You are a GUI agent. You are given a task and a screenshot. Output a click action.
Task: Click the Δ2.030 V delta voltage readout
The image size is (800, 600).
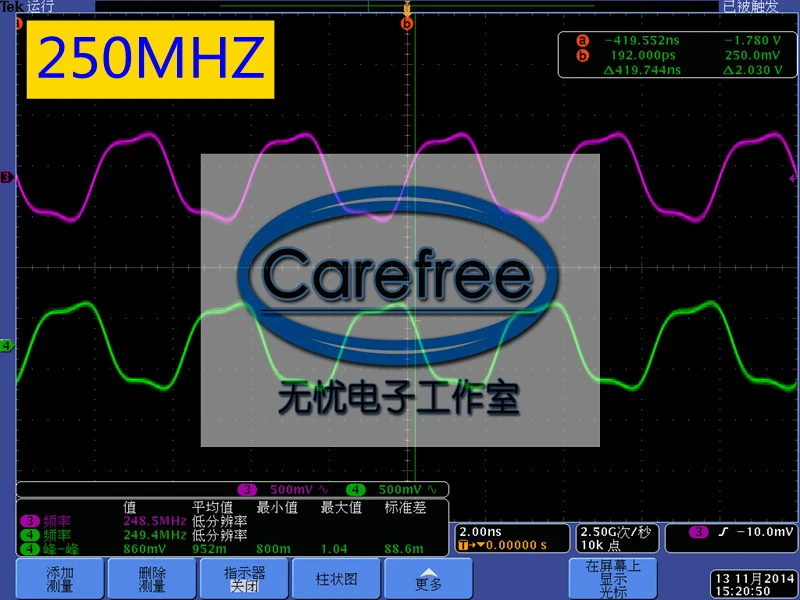point(753,70)
